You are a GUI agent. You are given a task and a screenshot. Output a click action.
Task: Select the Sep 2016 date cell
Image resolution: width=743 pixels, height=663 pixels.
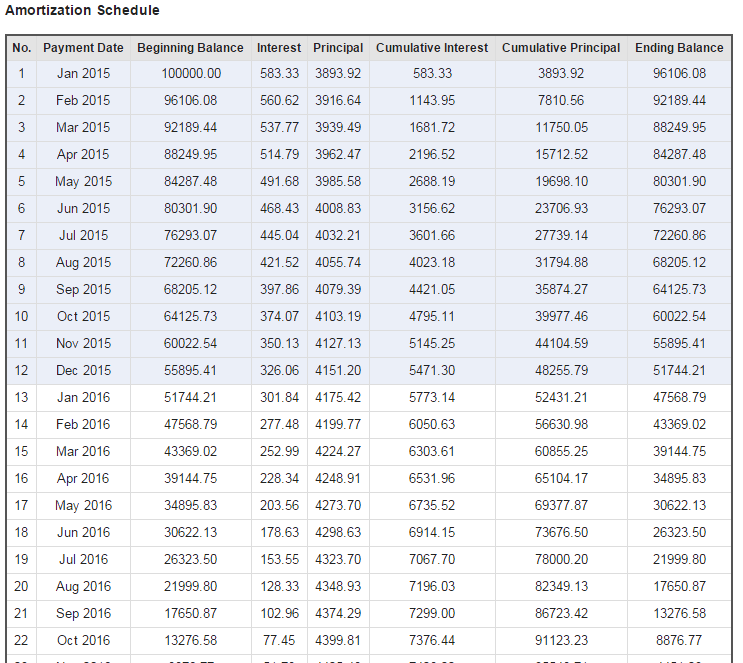tap(83, 614)
